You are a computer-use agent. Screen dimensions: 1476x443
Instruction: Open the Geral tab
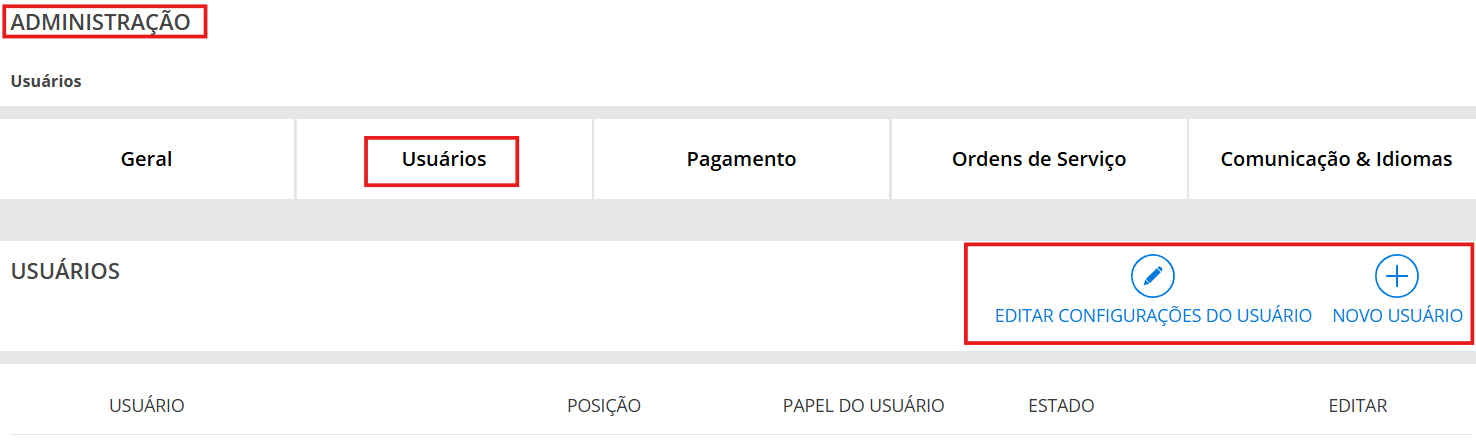pyautogui.click(x=147, y=159)
